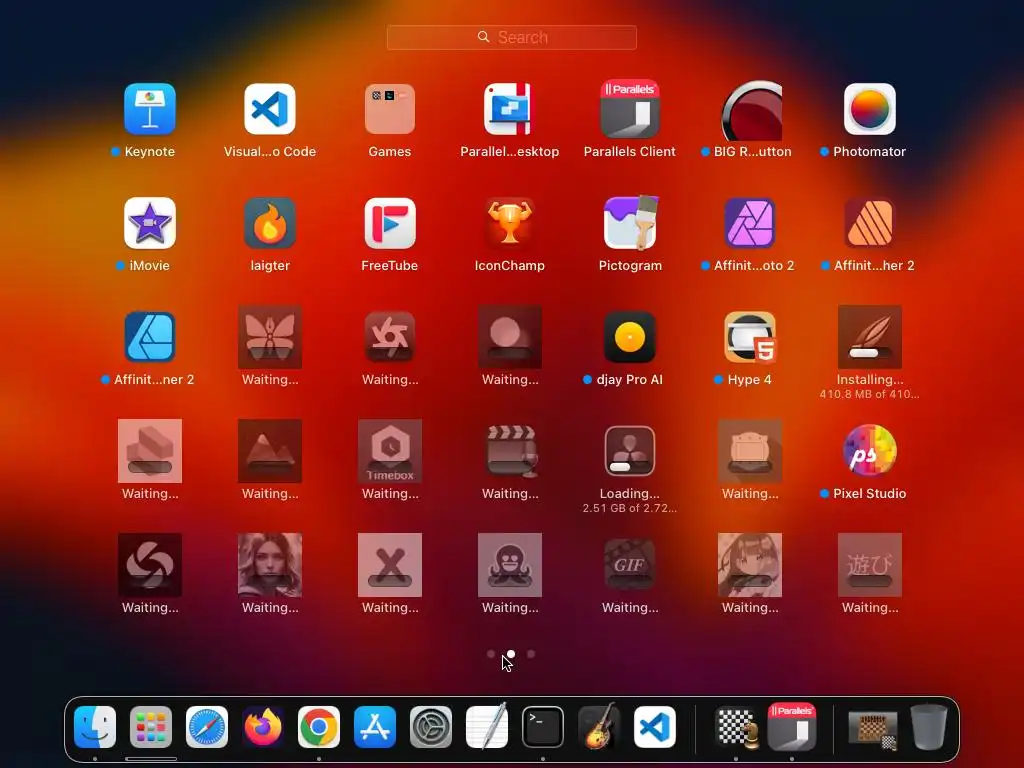Click the Launchpad icon in the Dock

tap(151, 727)
